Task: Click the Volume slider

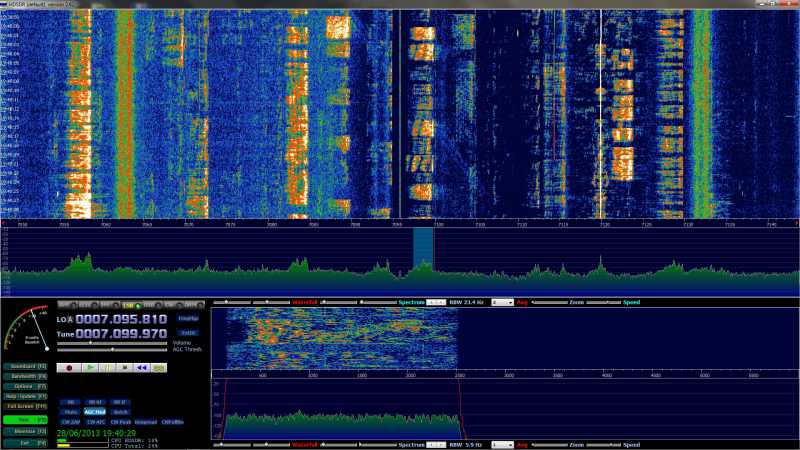Action: coord(112,342)
